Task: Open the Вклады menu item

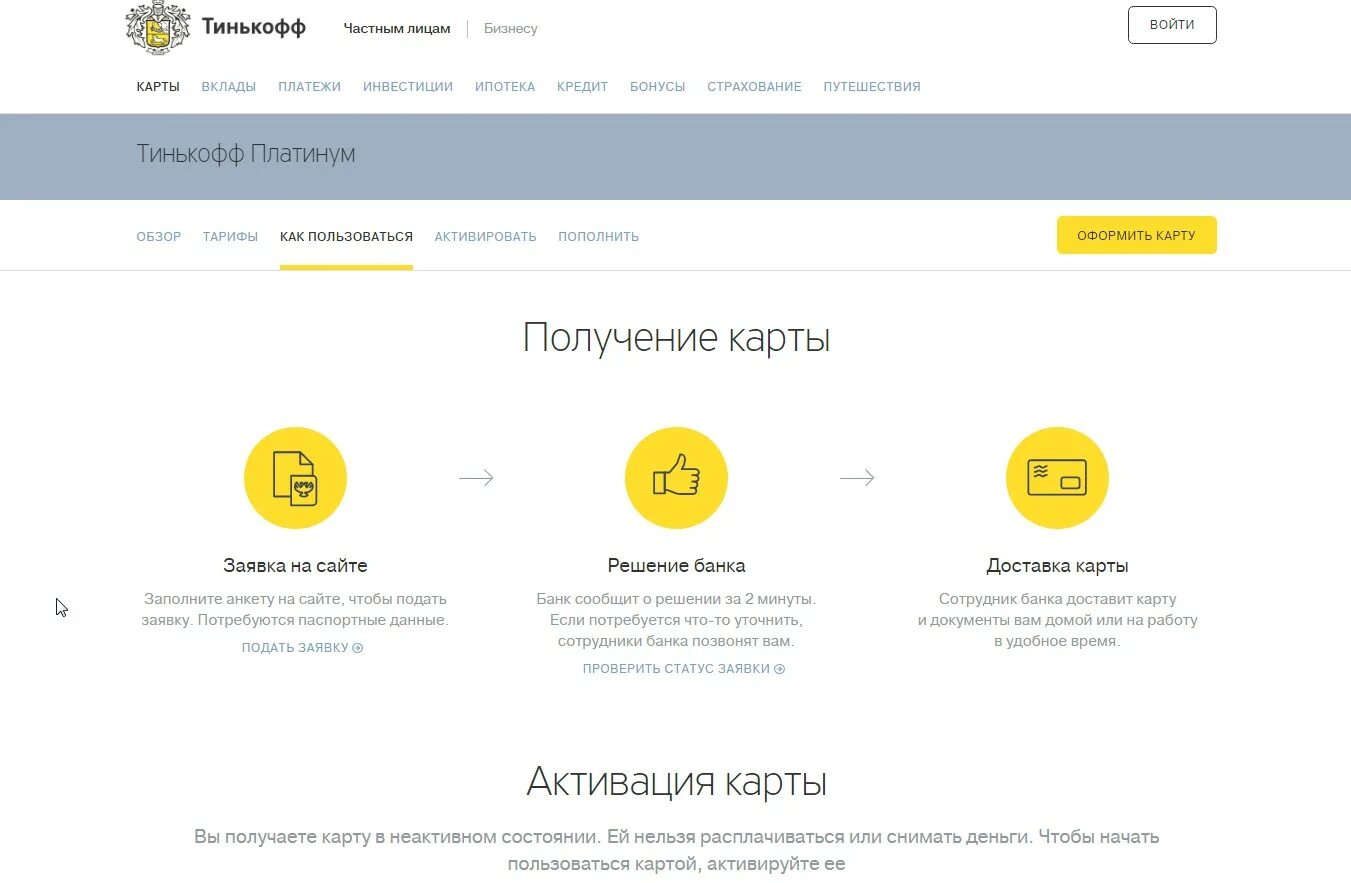Action: click(229, 87)
